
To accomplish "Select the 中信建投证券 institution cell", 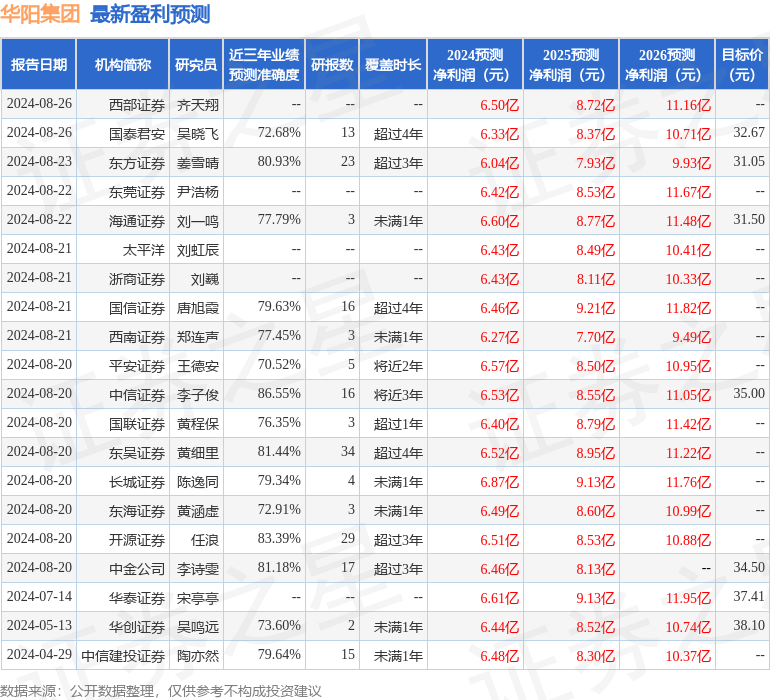I will pos(123,656).
